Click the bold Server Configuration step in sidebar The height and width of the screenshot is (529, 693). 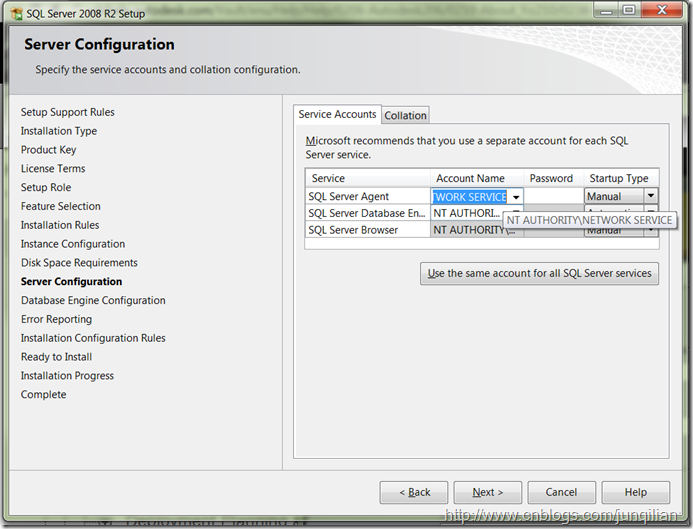pyautogui.click(x=71, y=282)
